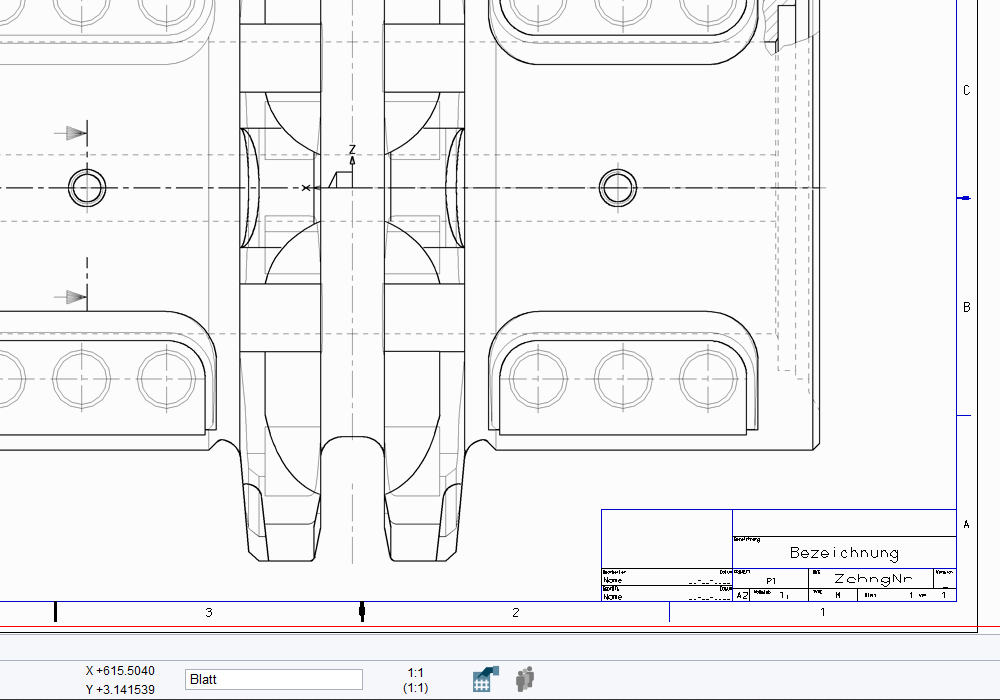1000x700 pixels.
Task: Select the left small concentric circle hole
Action: 87,188
